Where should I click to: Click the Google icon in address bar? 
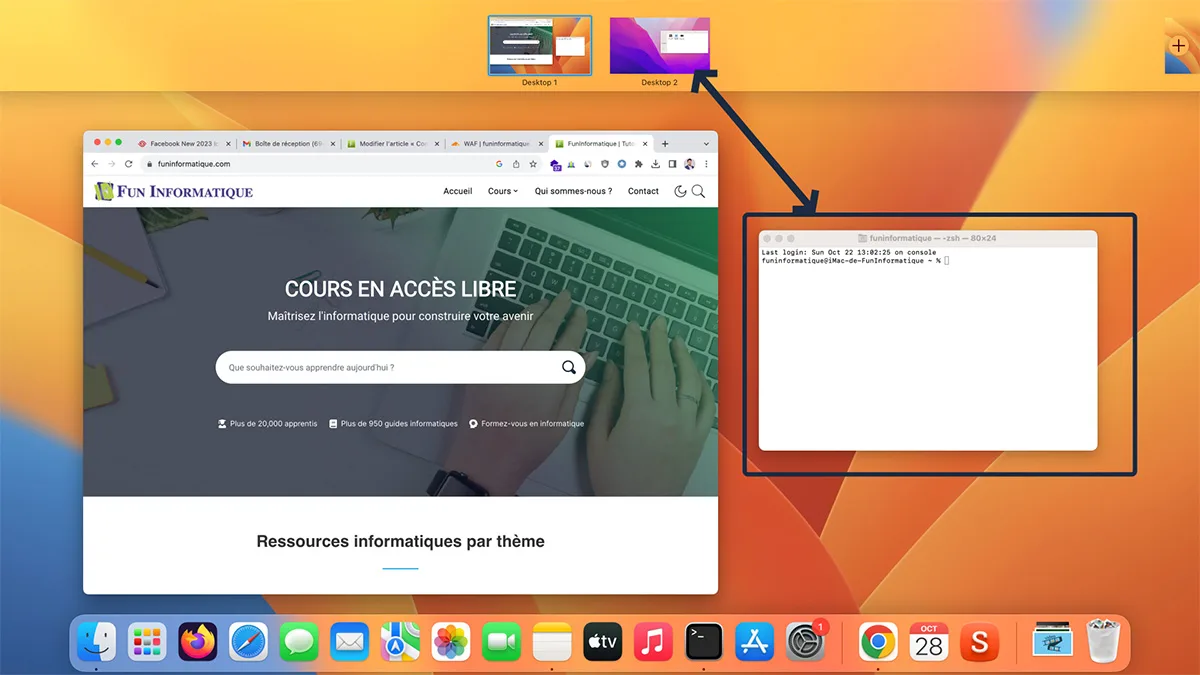point(499,164)
